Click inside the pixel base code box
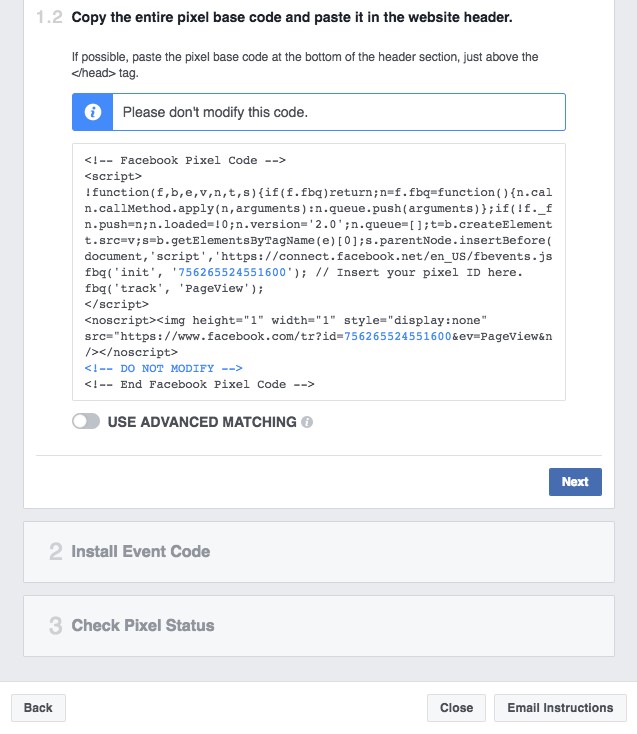Screen dimensions: 637x734 319,272
